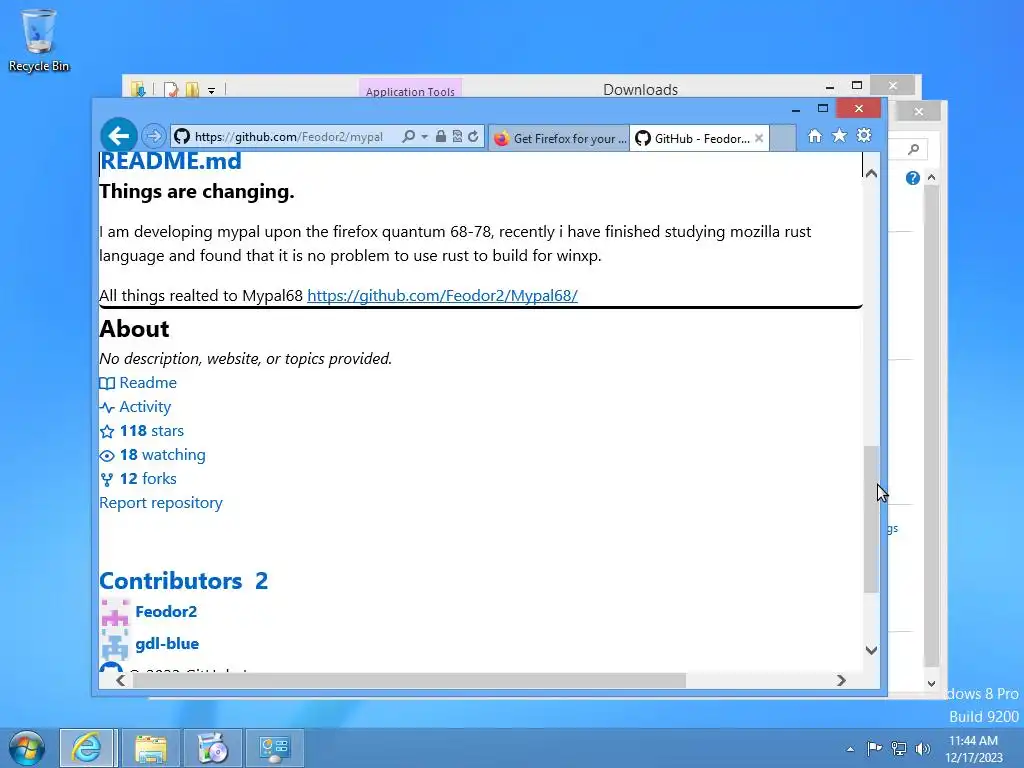Click the Feodor2 avatar image
Screen dimensions: 1024x768
pos(115,613)
